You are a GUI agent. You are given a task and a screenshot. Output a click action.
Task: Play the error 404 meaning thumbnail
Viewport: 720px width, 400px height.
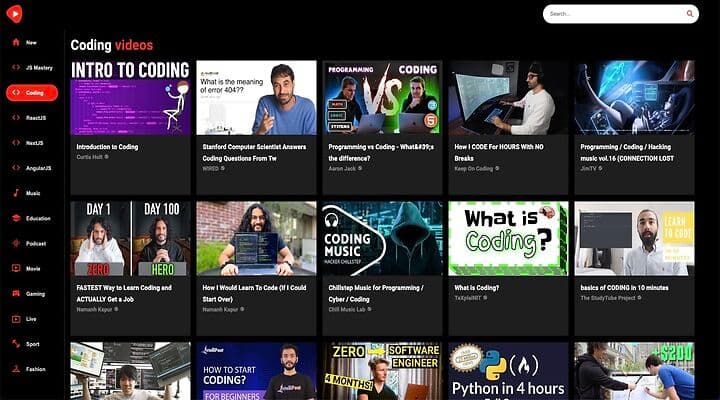pos(256,98)
